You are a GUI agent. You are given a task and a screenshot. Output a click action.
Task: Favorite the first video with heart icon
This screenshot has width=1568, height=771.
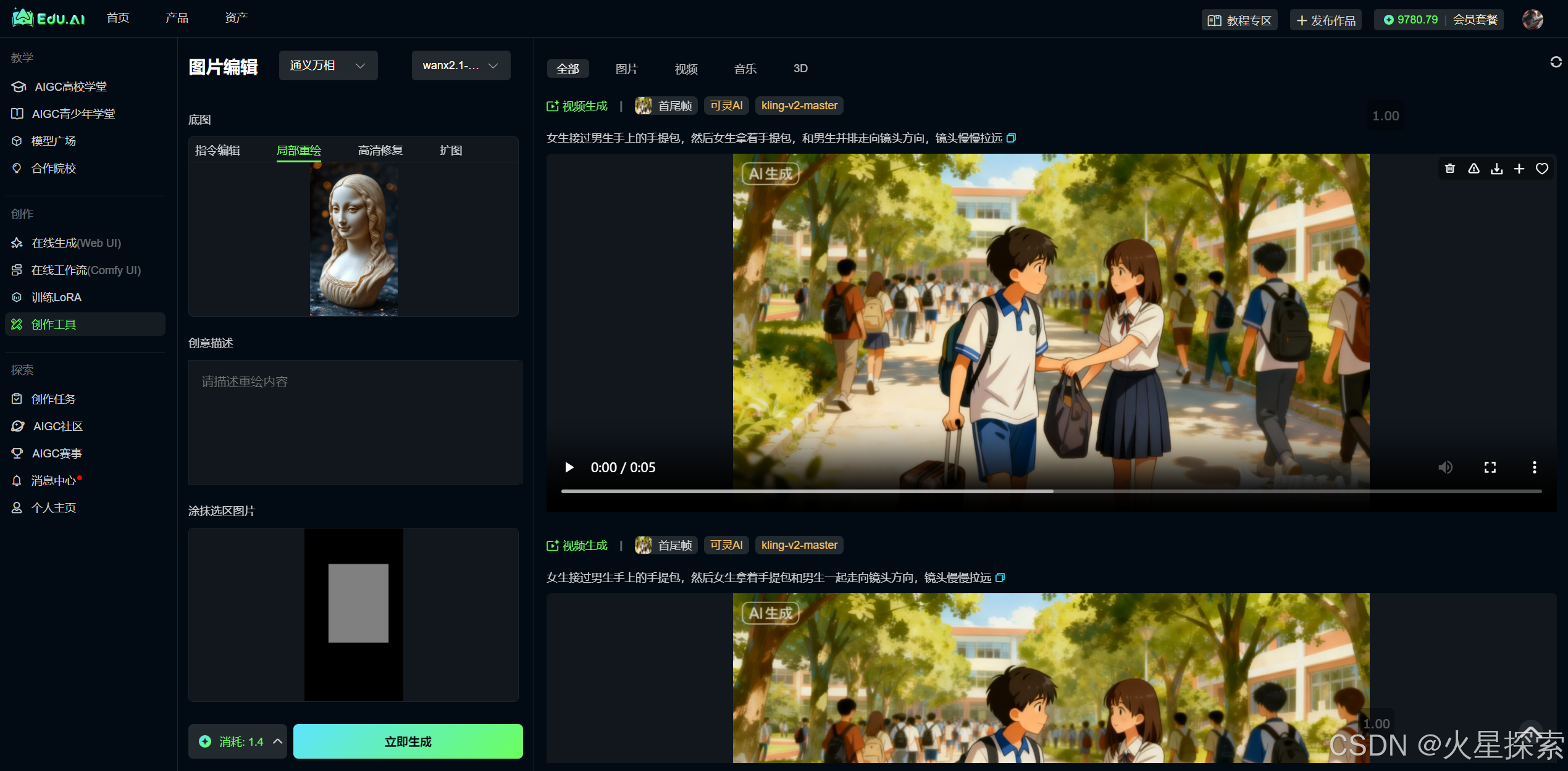coord(1542,169)
